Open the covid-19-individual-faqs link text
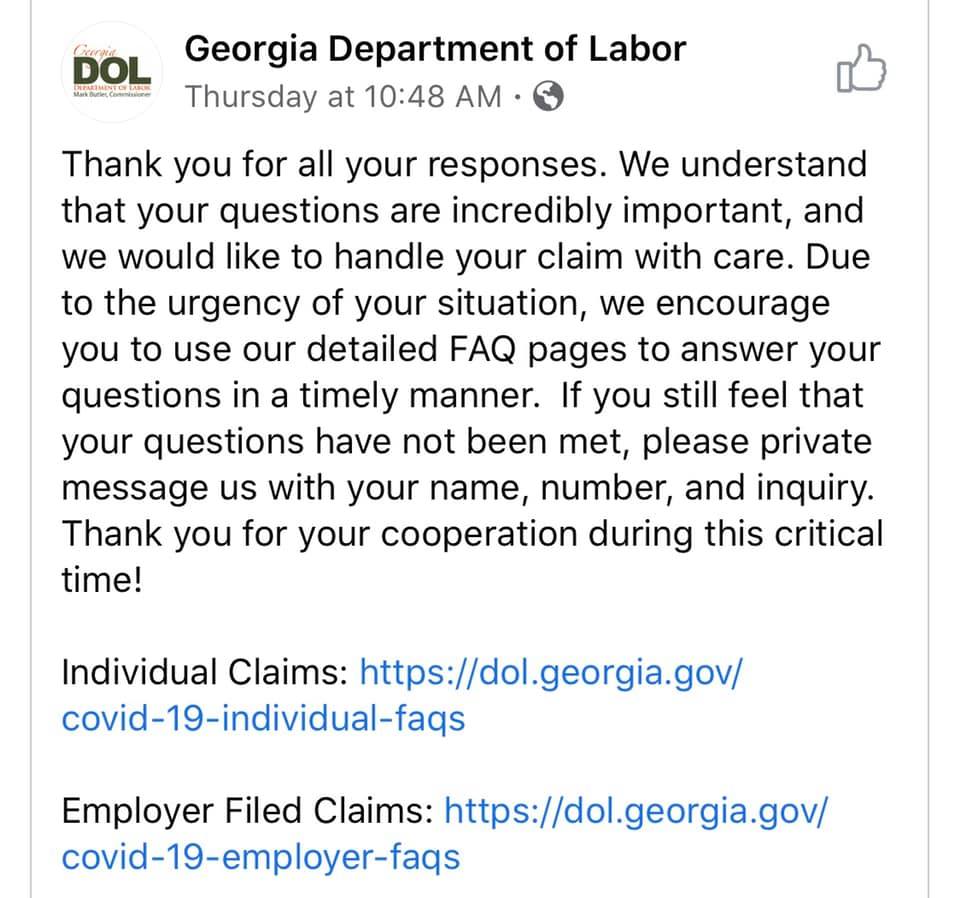Screen dimensions: 960x898 click(x=263, y=718)
